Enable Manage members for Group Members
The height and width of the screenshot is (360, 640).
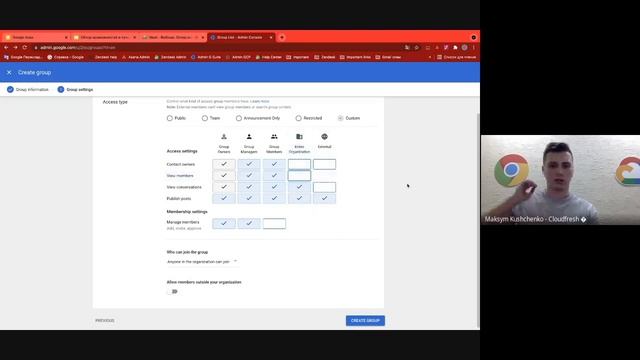coord(274,223)
